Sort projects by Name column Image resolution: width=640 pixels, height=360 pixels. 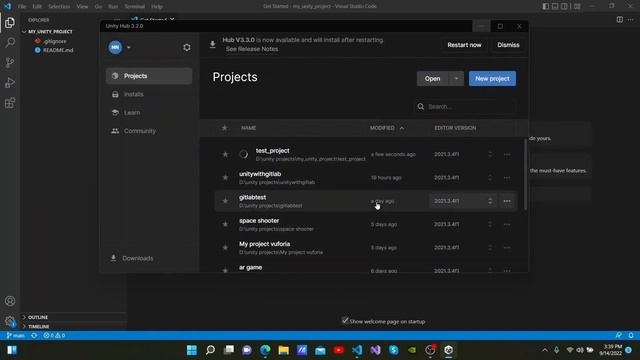[x=248, y=128]
